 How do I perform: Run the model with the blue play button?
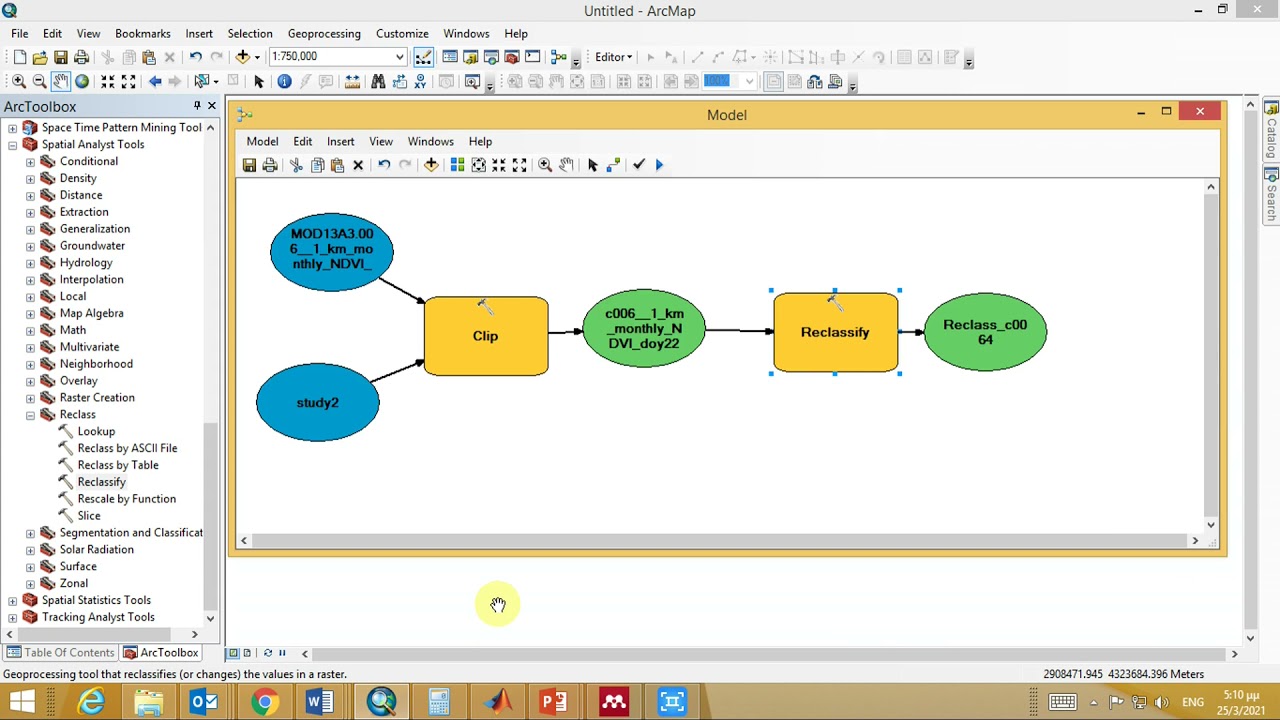coord(659,165)
